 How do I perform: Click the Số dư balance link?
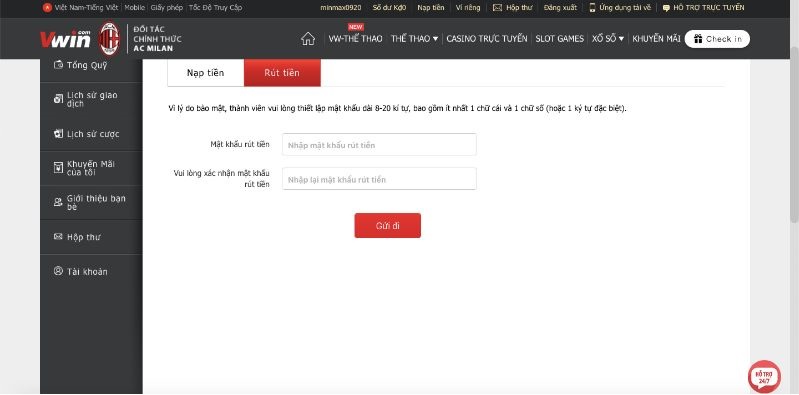click(x=390, y=8)
